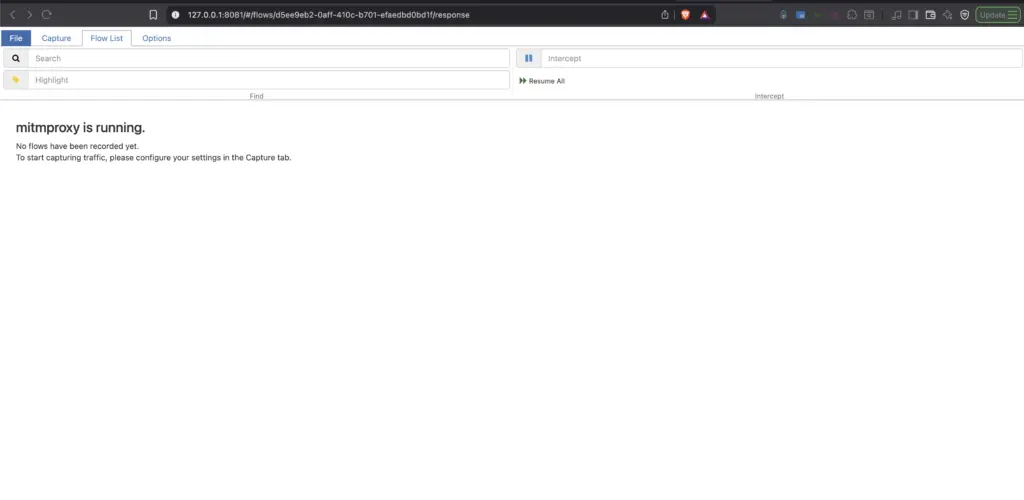
Task: Open the Brave VPN shield icon
Action: (965, 14)
